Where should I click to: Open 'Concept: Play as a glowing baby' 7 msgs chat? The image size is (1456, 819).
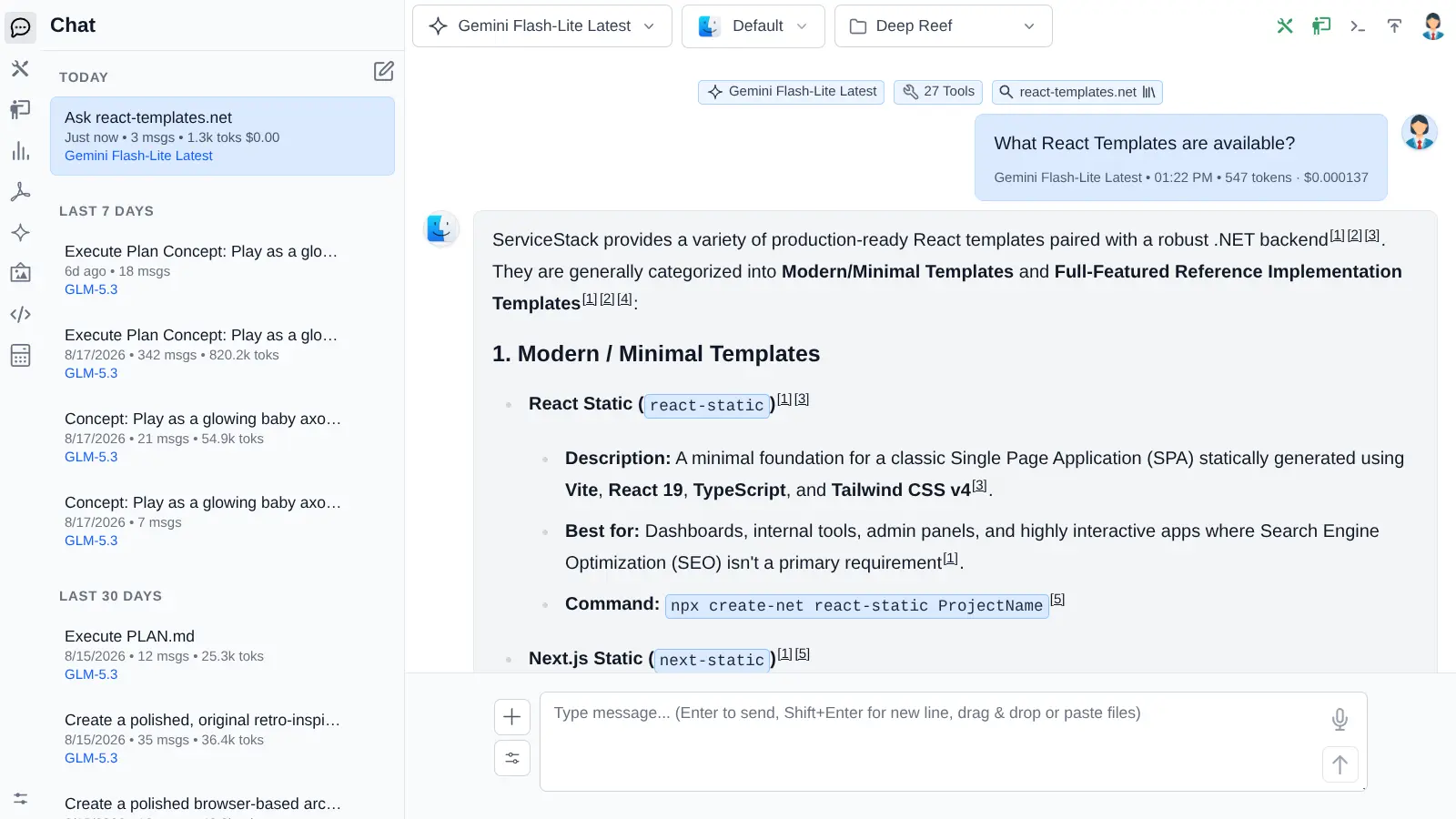[222, 521]
